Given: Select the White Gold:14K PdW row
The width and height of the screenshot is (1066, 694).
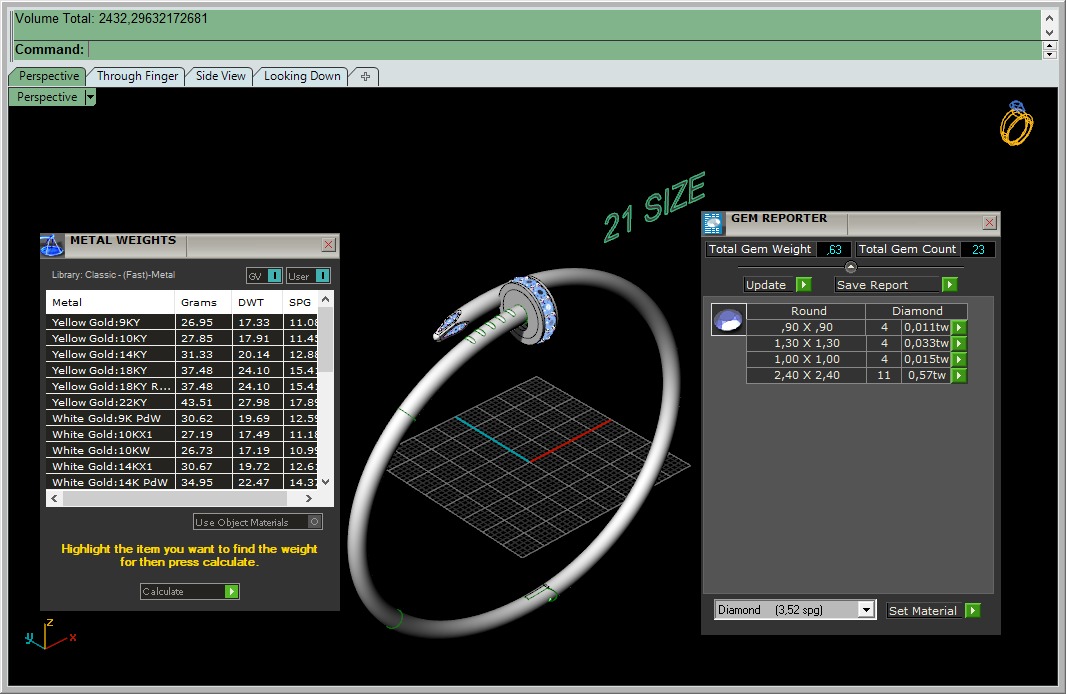Looking at the screenshot, I should coord(182,482).
